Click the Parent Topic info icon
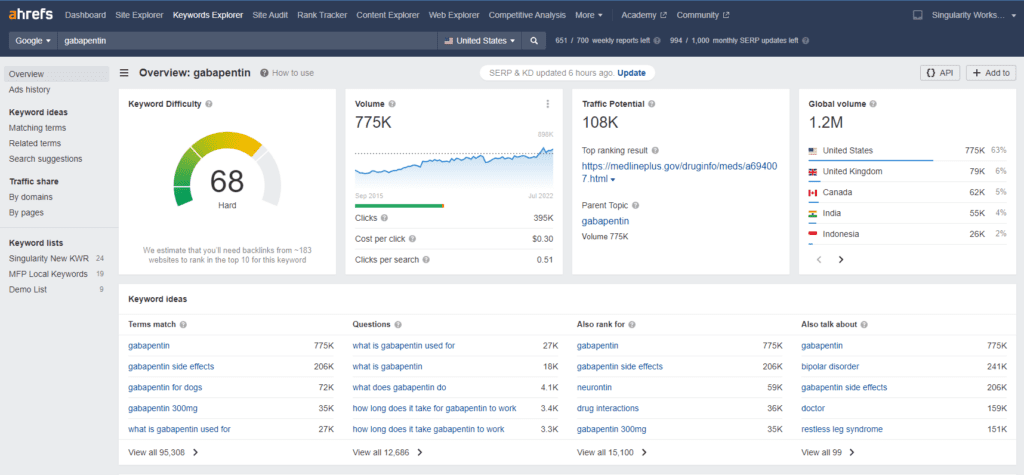The height and width of the screenshot is (475, 1024). click(635, 205)
